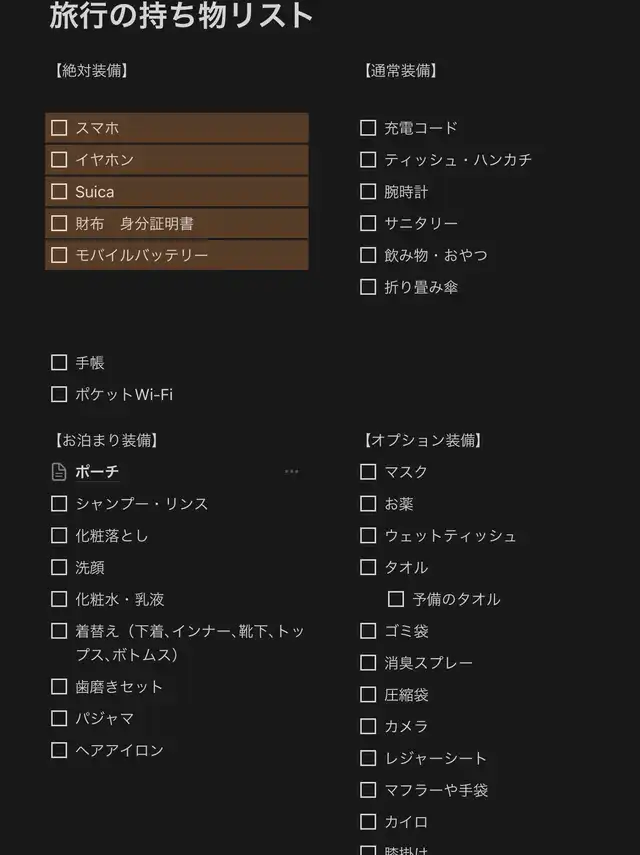640x855 pixels.
Task: Check the ヘアアイロン checkbox
Action: [59, 750]
